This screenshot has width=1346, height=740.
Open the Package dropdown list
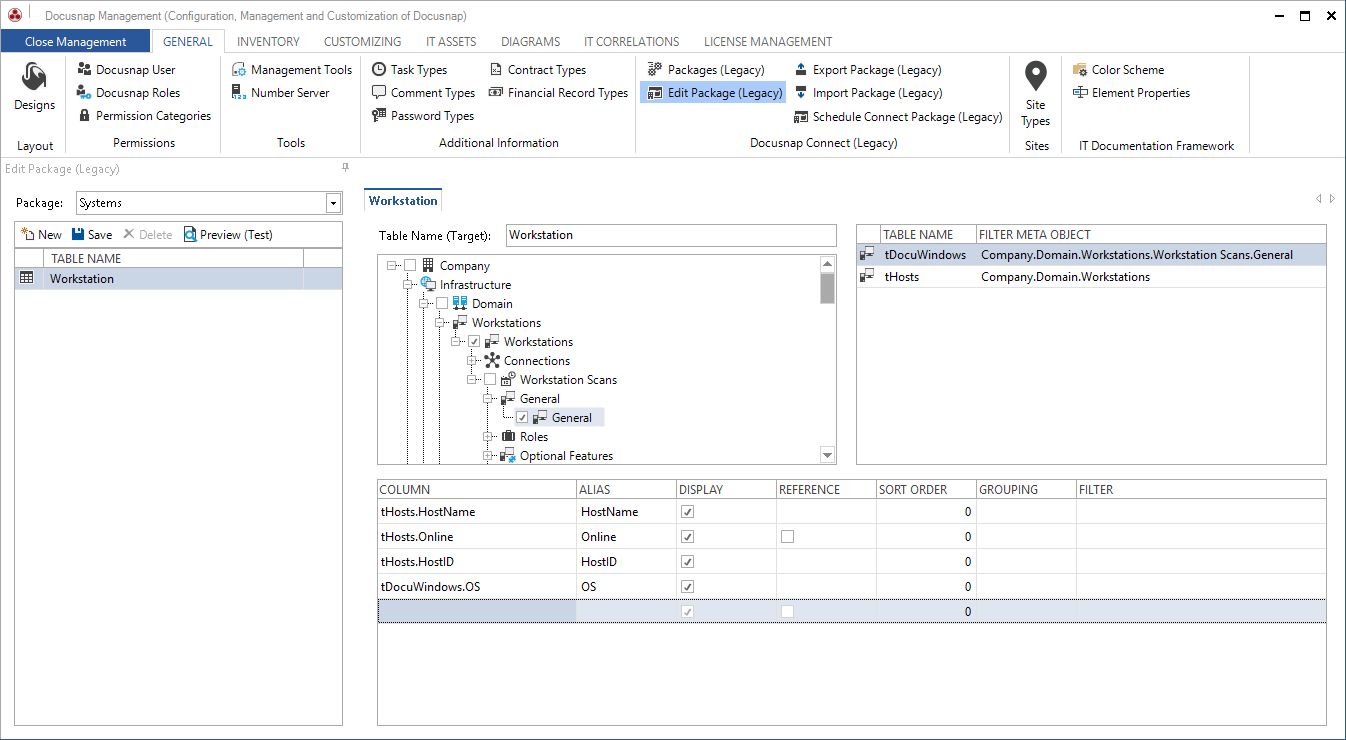[x=334, y=204]
